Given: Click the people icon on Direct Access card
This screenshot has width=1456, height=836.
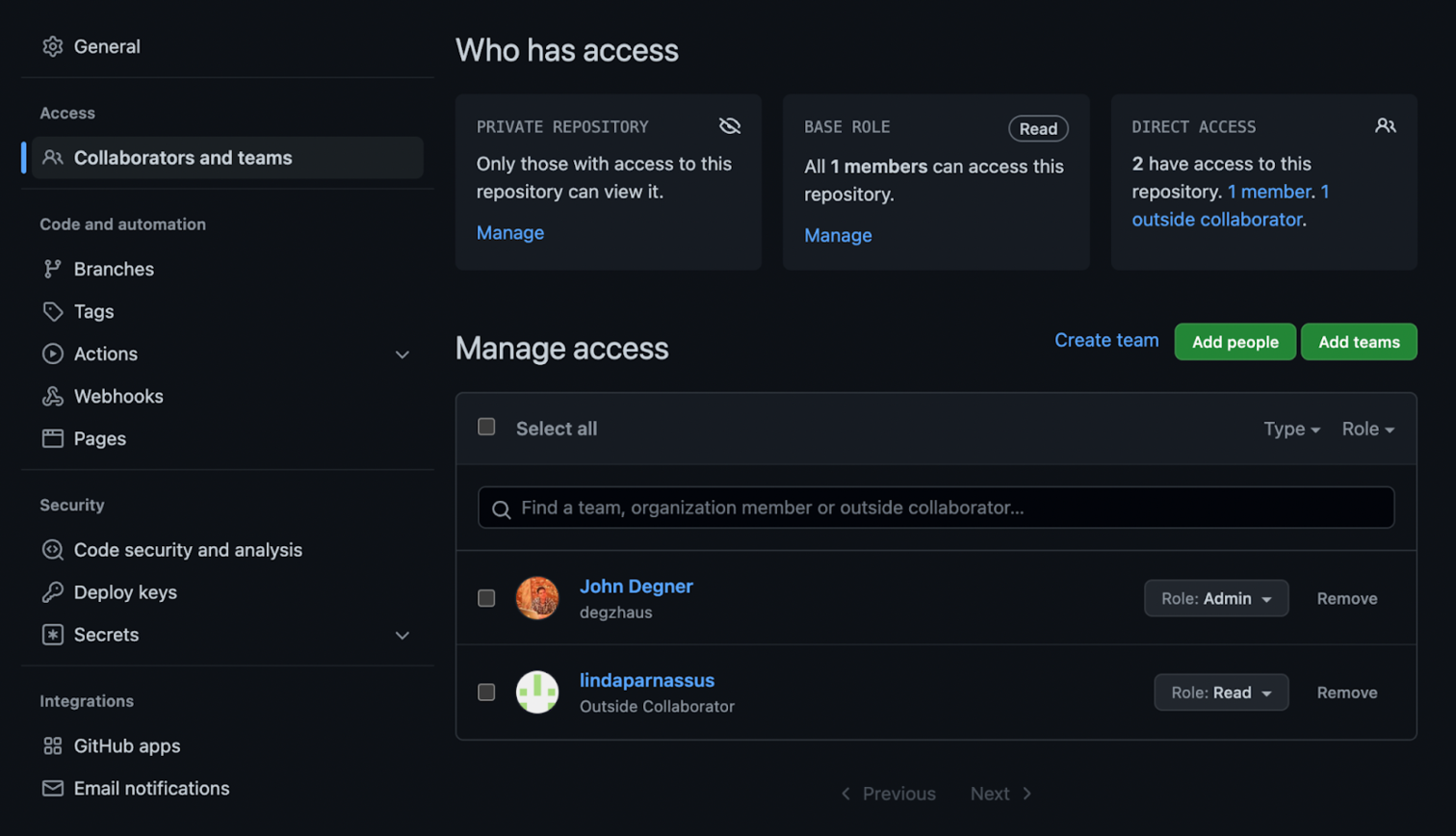Looking at the screenshot, I should click(x=1386, y=124).
